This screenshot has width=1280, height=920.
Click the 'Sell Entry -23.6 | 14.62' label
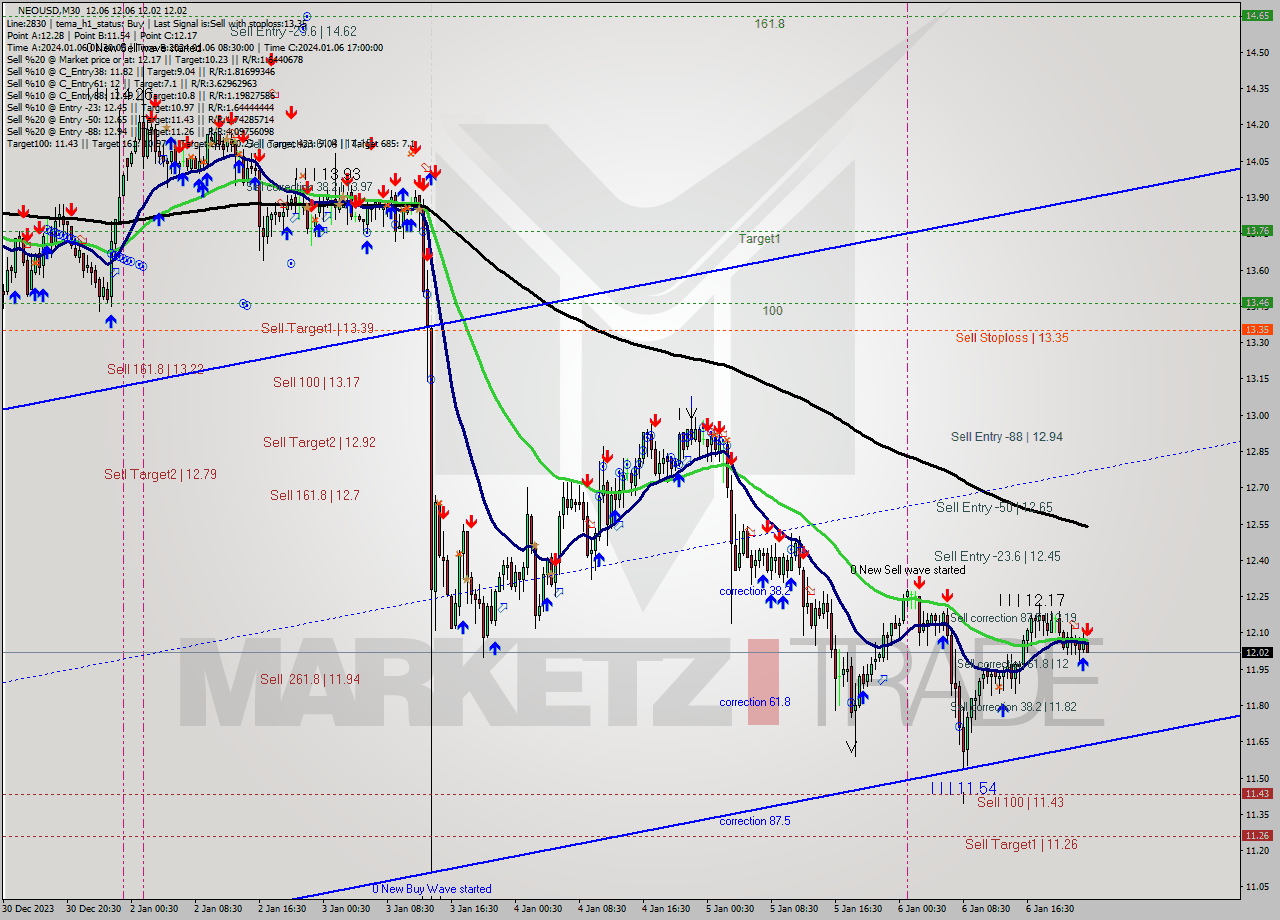click(x=292, y=31)
